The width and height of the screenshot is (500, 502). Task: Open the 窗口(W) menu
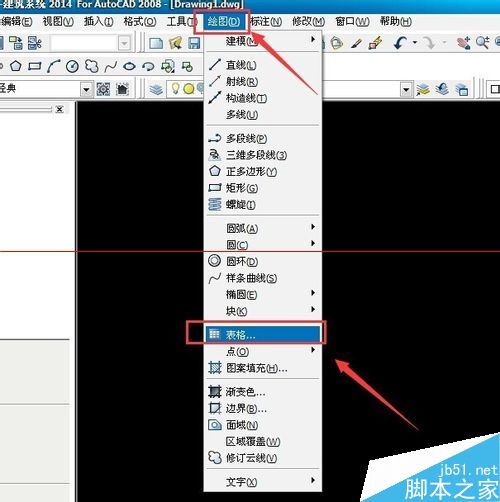352,22
